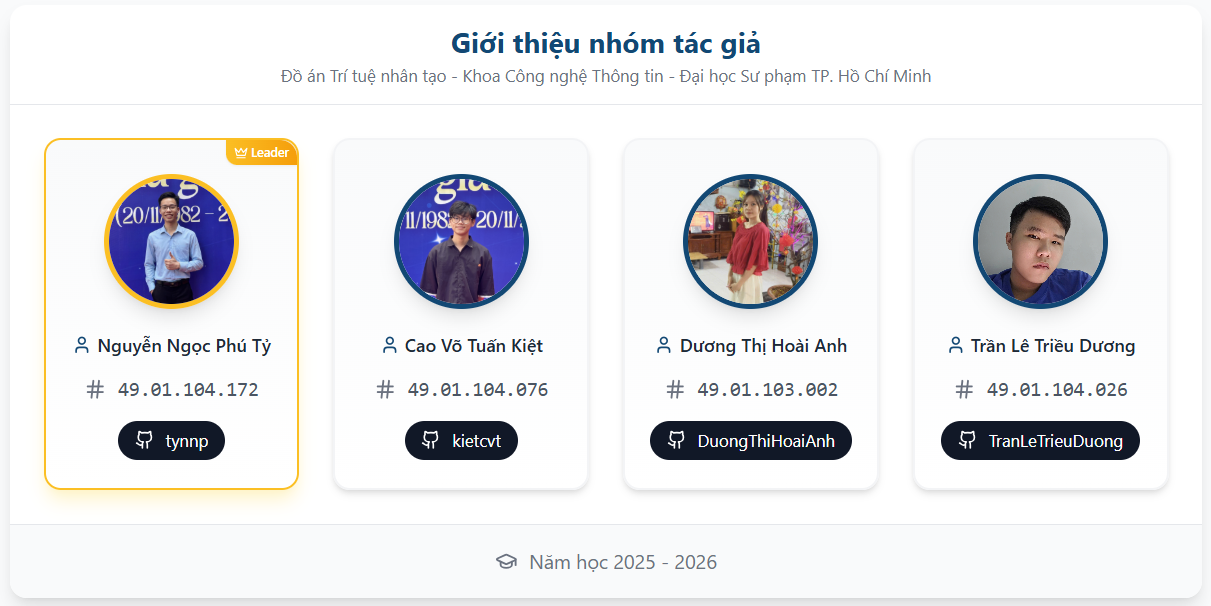Click hash icon next to 49.01.104.172
1211x606 pixels.
point(95,390)
